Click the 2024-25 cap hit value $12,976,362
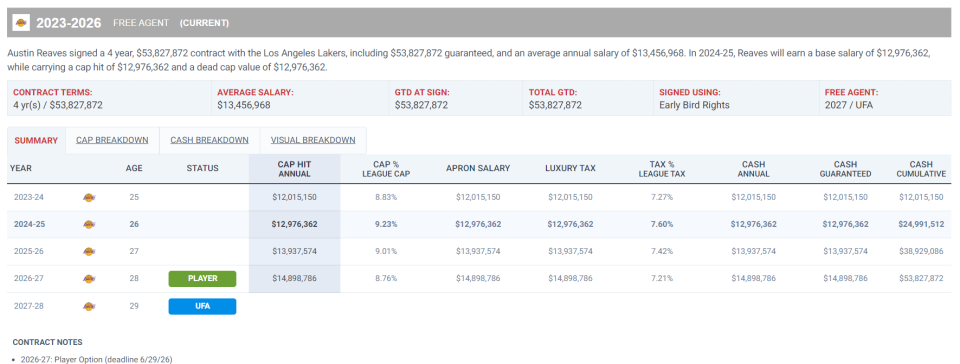 pos(294,225)
